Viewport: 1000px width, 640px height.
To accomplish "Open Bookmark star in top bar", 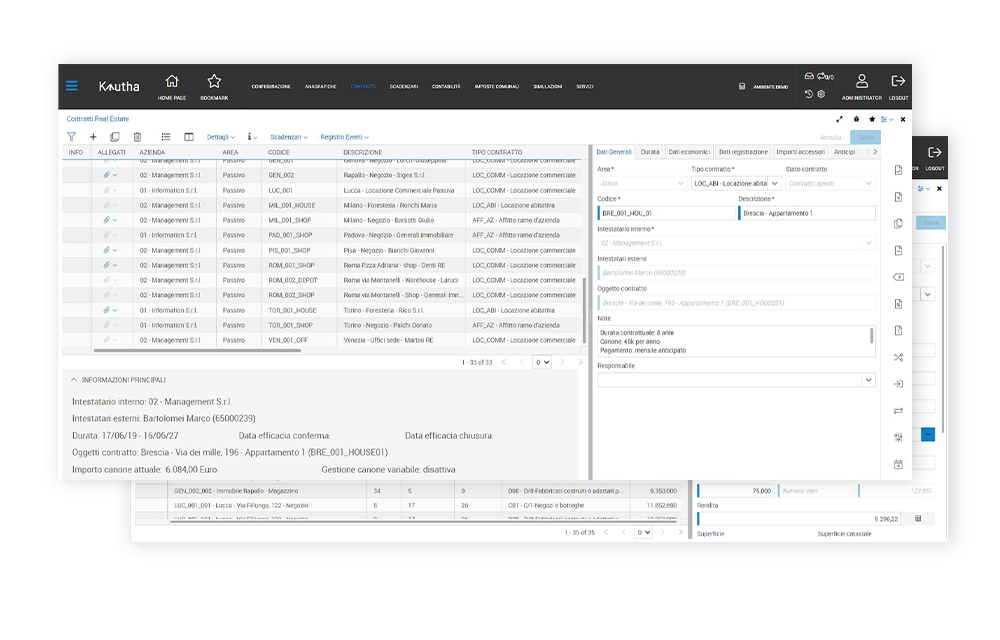I will (x=214, y=82).
